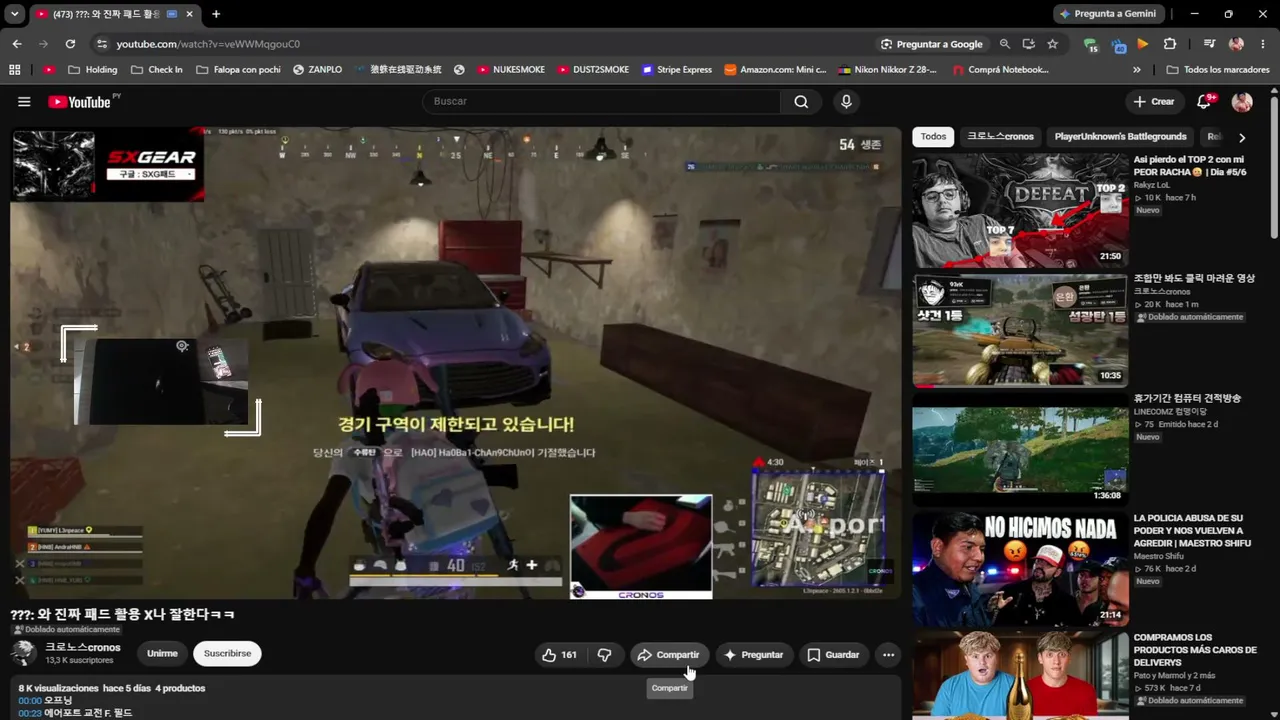The width and height of the screenshot is (1280, 720).
Task: Open a new browser tab
Action: pyautogui.click(x=216, y=14)
